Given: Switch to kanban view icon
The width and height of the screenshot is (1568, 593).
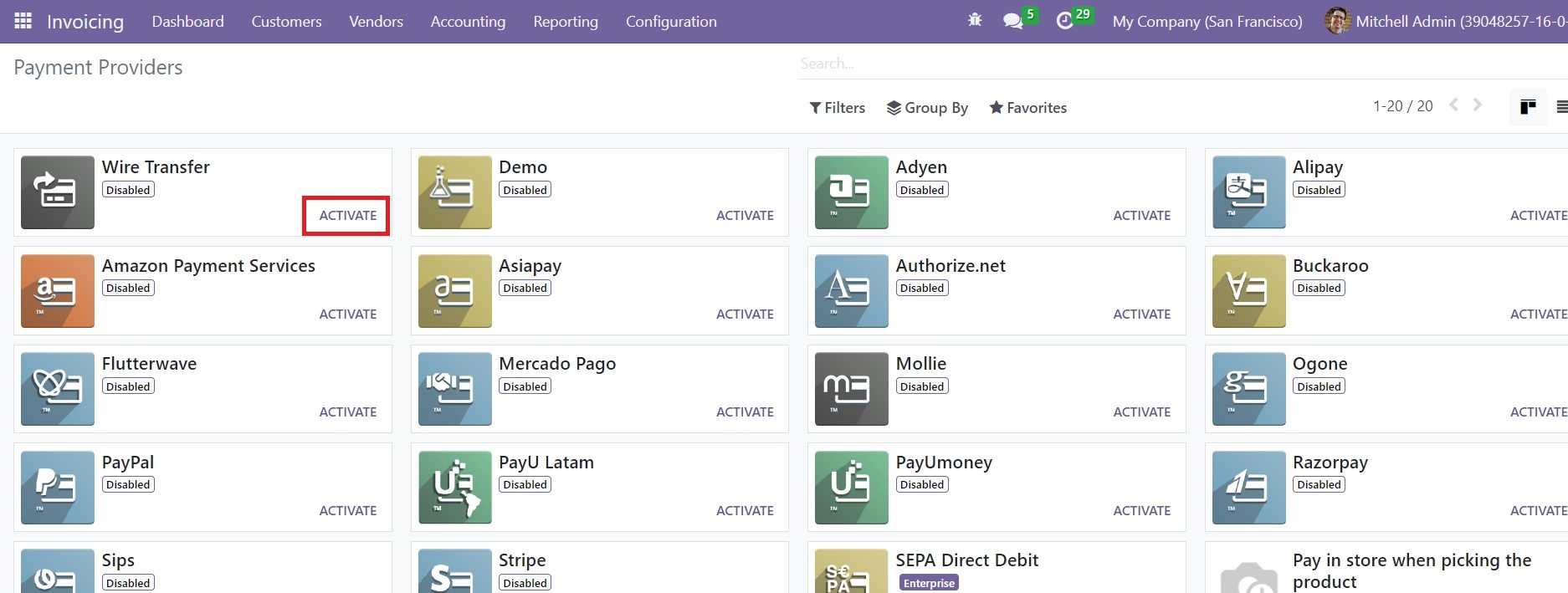Looking at the screenshot, I should point(1528,107).
